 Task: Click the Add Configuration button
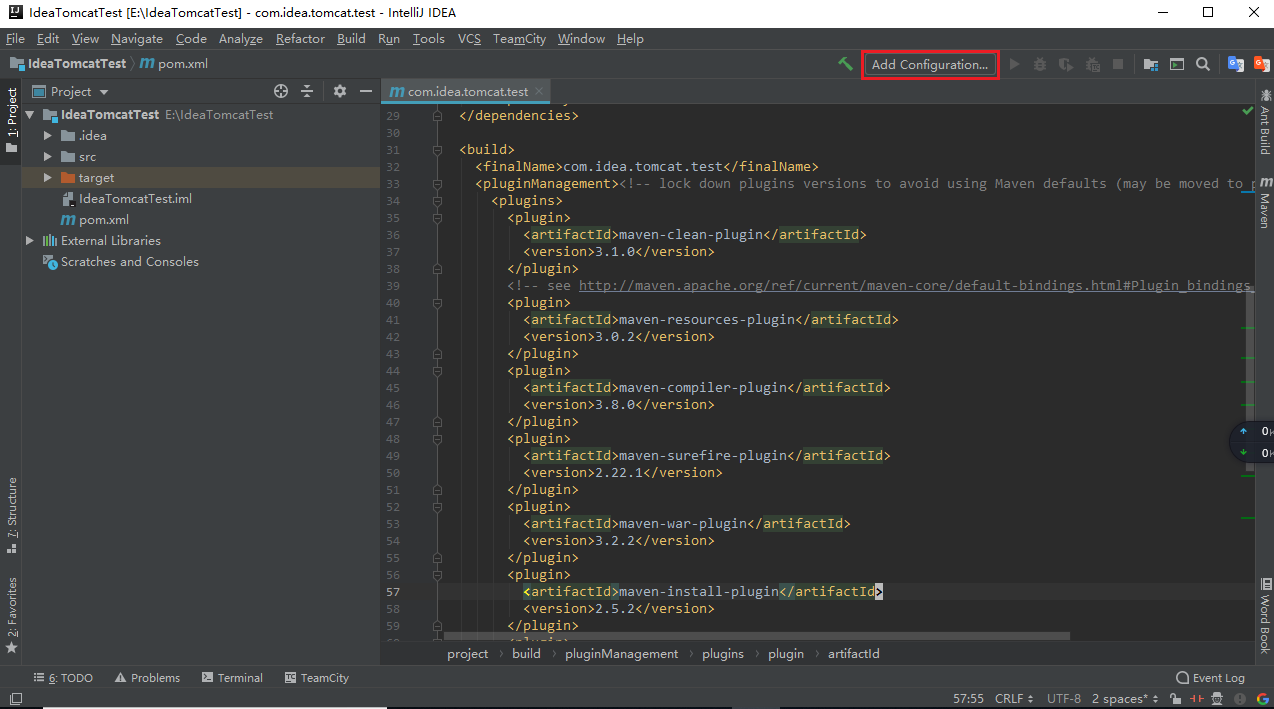(929, 64)
